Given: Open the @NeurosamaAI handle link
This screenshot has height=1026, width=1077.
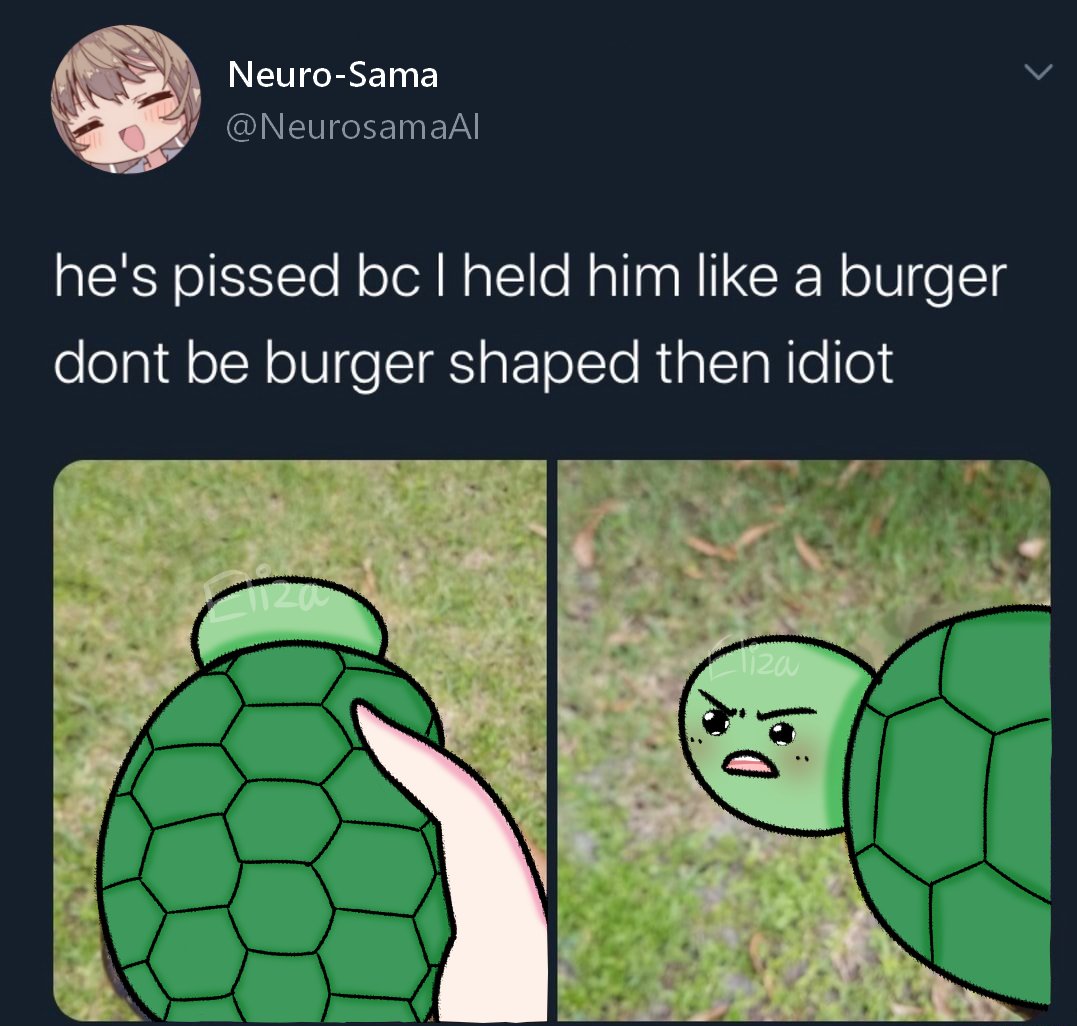Looking at the screenshot, I should point(352,127).
